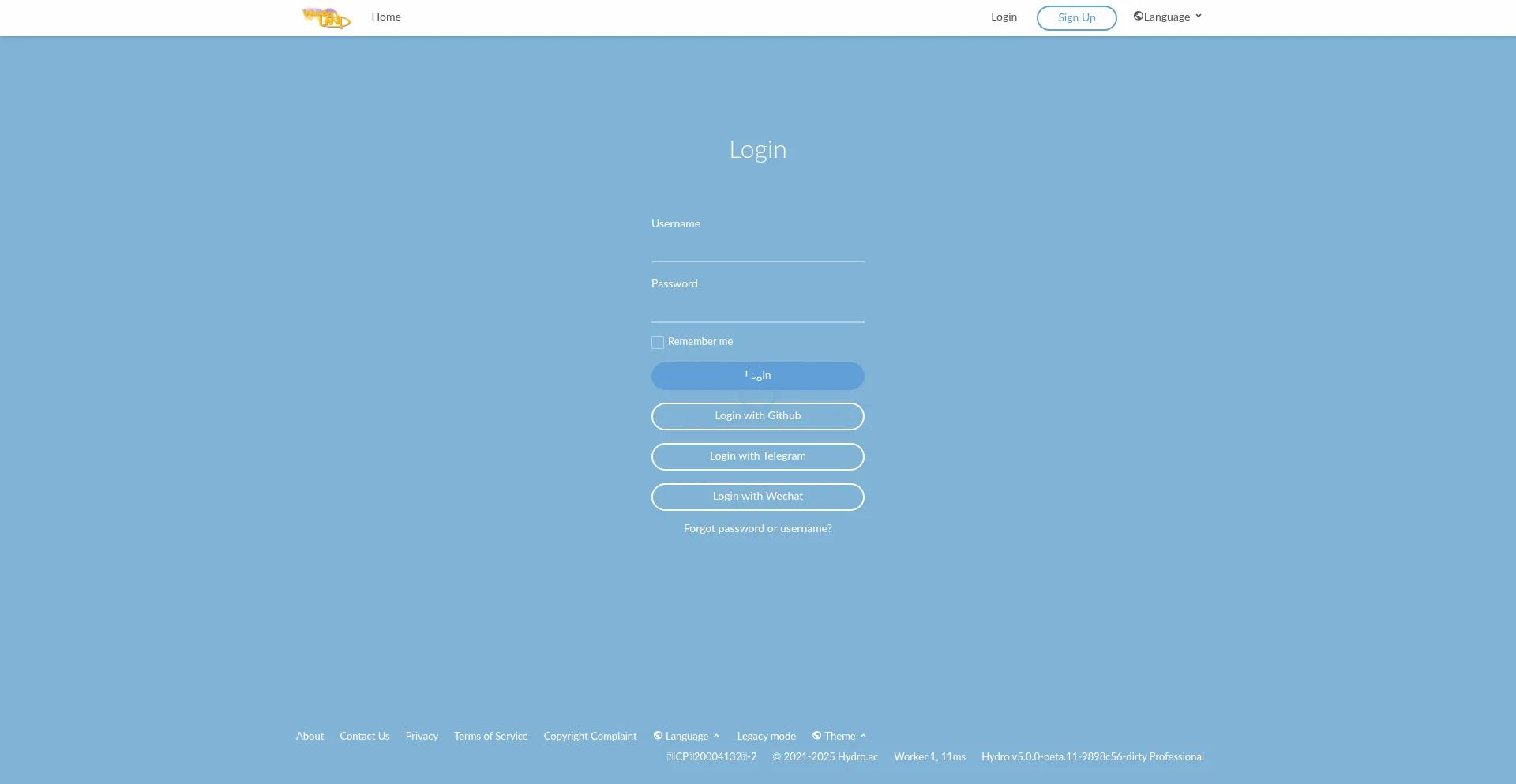Open the footer Language selector
Screen dimensions: 1516x784
pos(687,737)
